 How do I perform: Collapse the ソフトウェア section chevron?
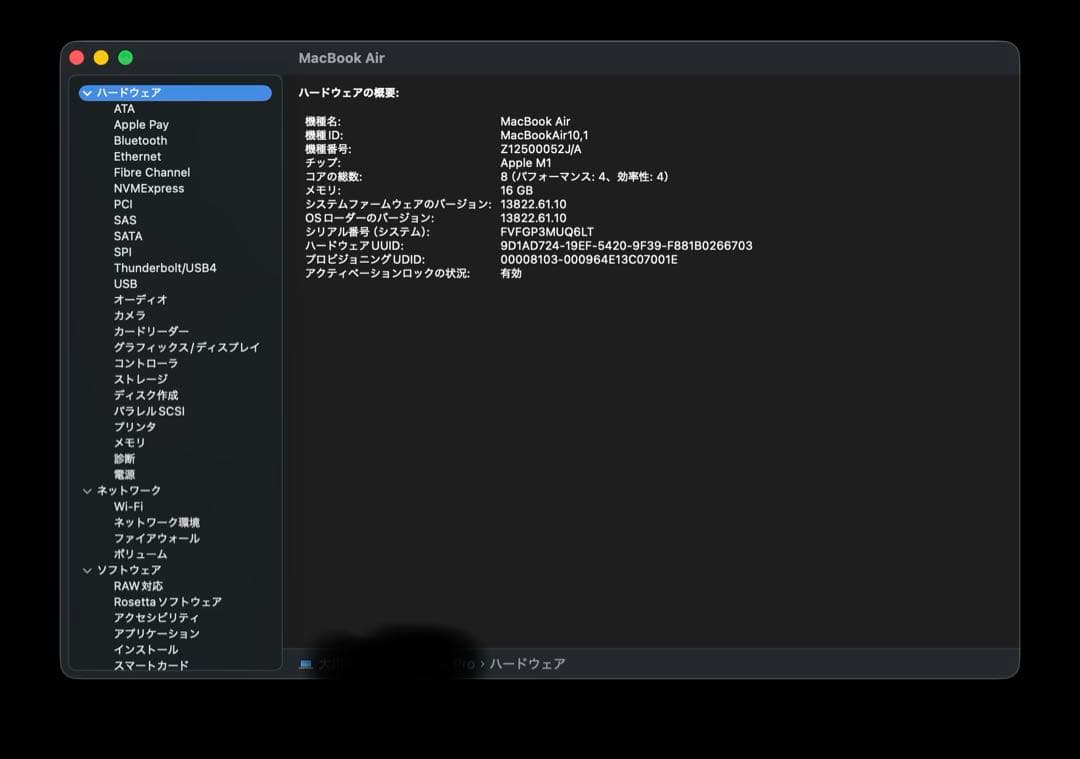coord(87,570)
